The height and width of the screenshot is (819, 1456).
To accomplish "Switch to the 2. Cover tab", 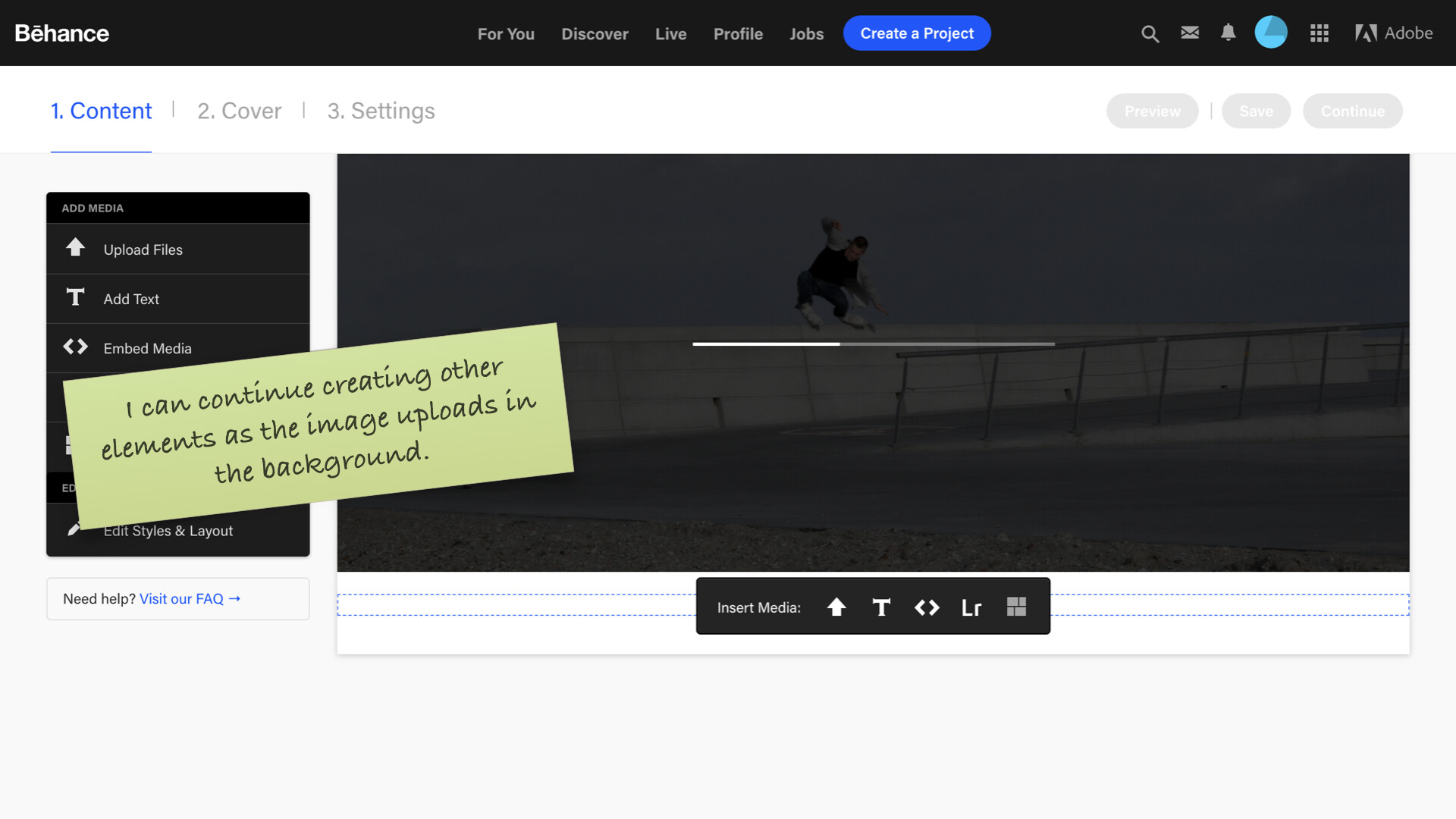I will pyautogui.click(x=239, y=111).
